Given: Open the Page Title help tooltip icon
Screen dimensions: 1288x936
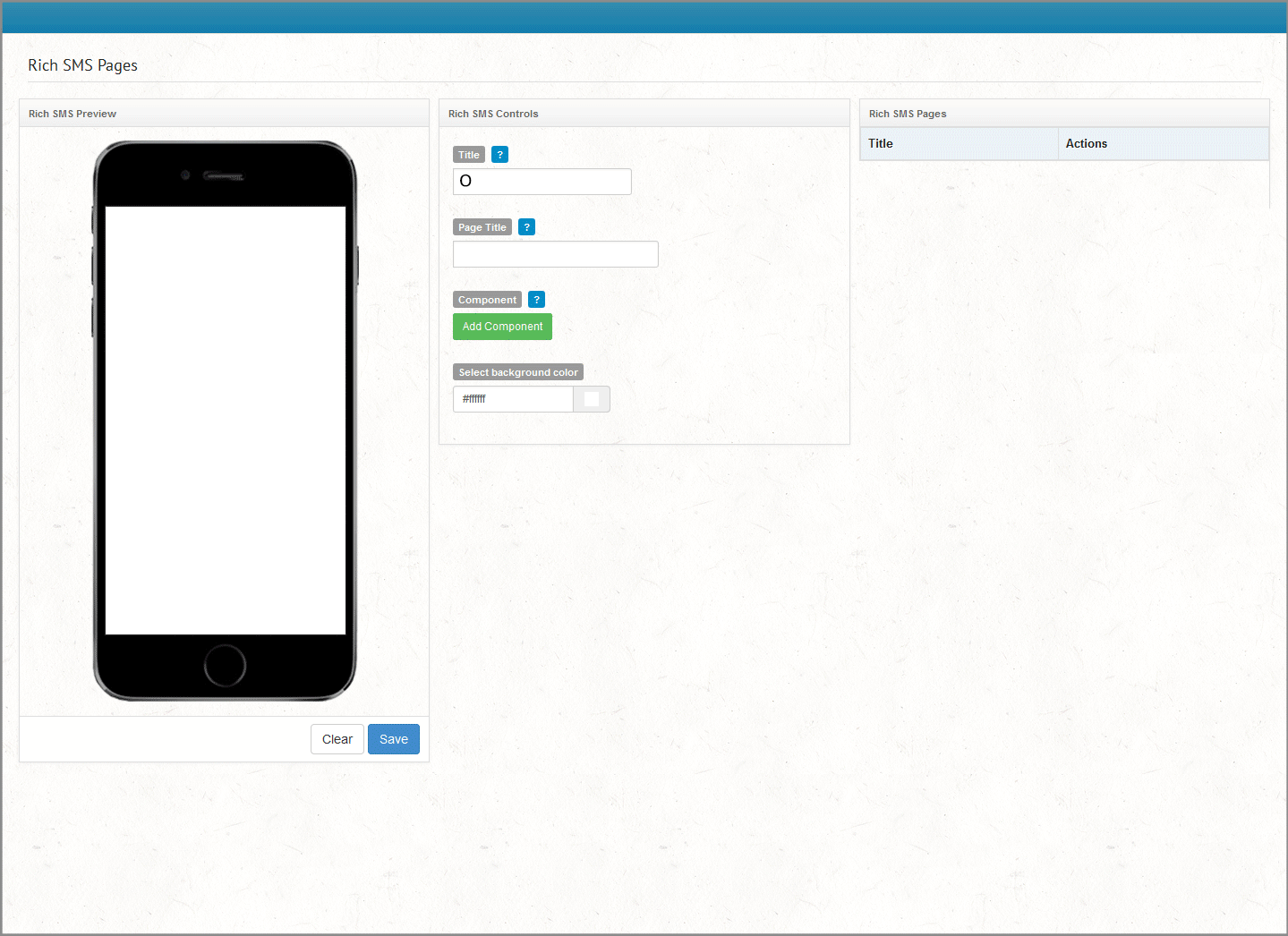Looking at the screenshot, I should 527,227.
